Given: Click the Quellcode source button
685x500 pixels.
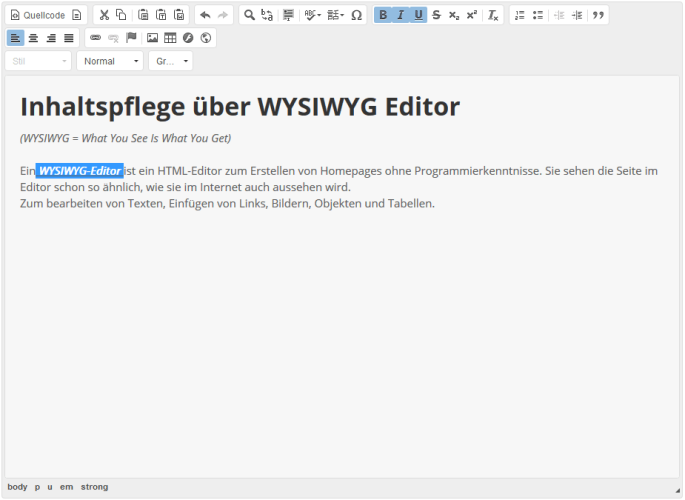Looking at the screenshot, I should coord(37,15).
